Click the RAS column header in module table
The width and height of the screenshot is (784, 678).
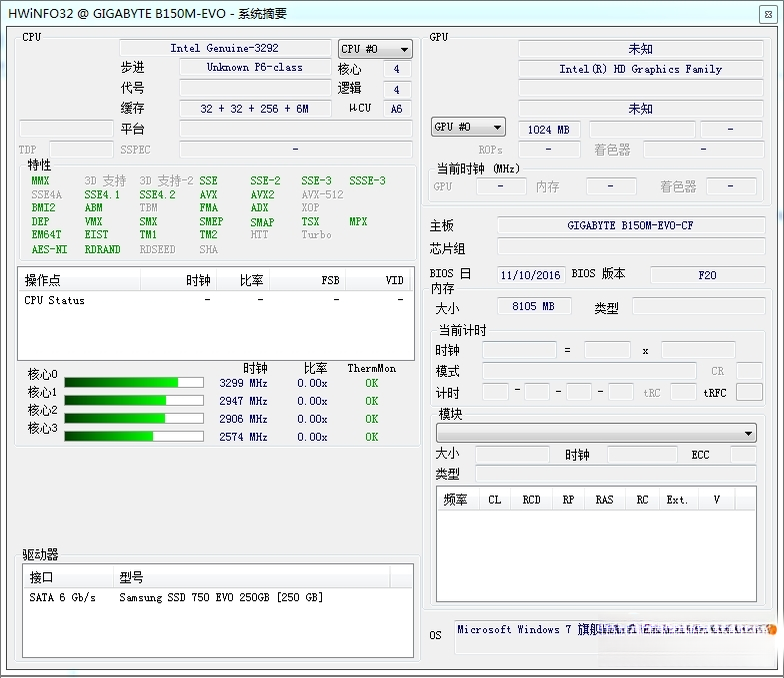(x=604, y=500)
